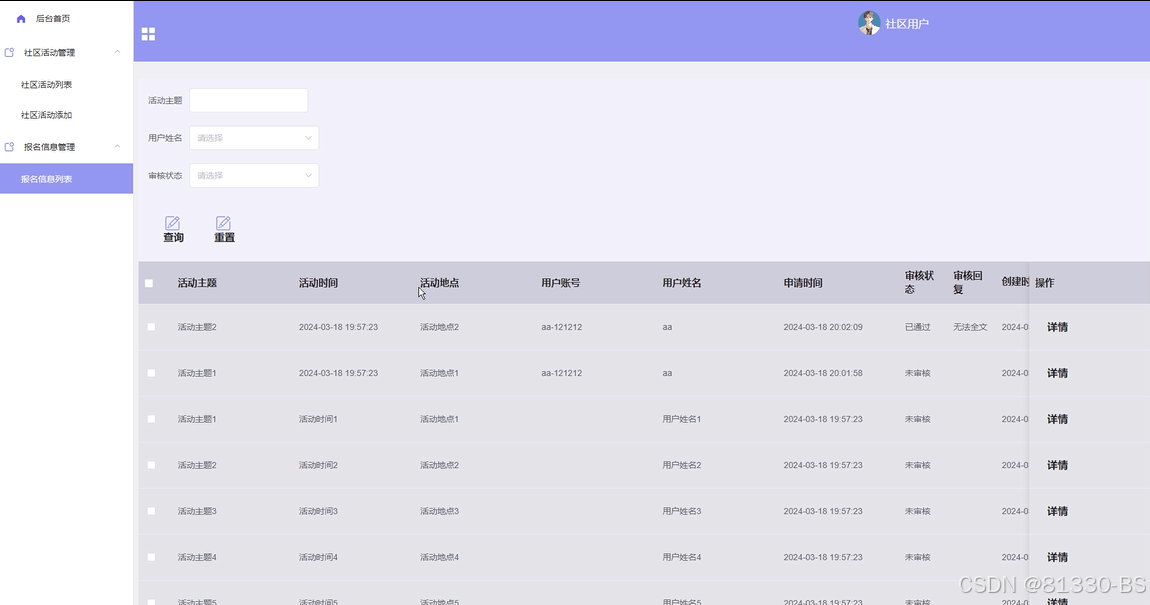Click the 活动时间 column header

[x=318, y=283]
